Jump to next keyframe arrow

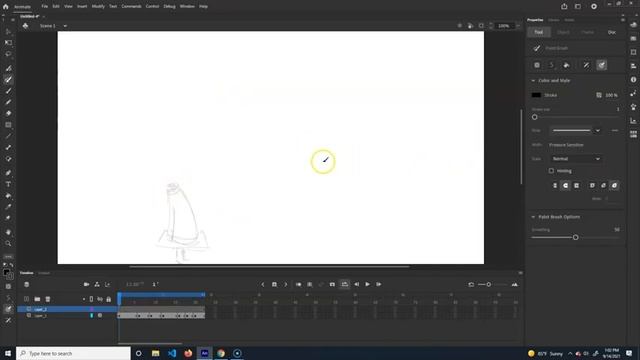tap(286, 284)
